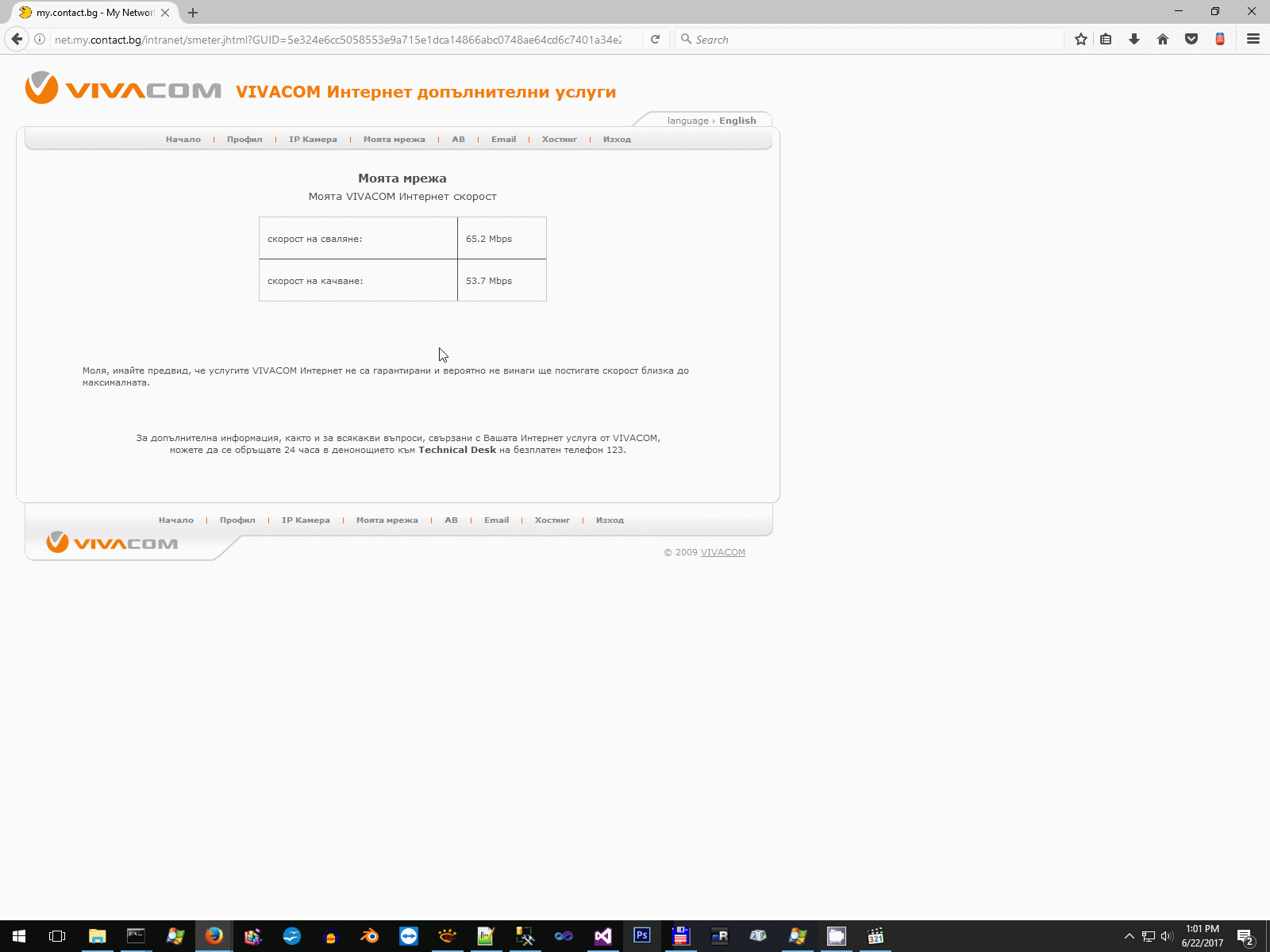The height and width of the screenshot is (952, 1270).
Task: Show hidden system tray icons
Action: (1129, 936)
